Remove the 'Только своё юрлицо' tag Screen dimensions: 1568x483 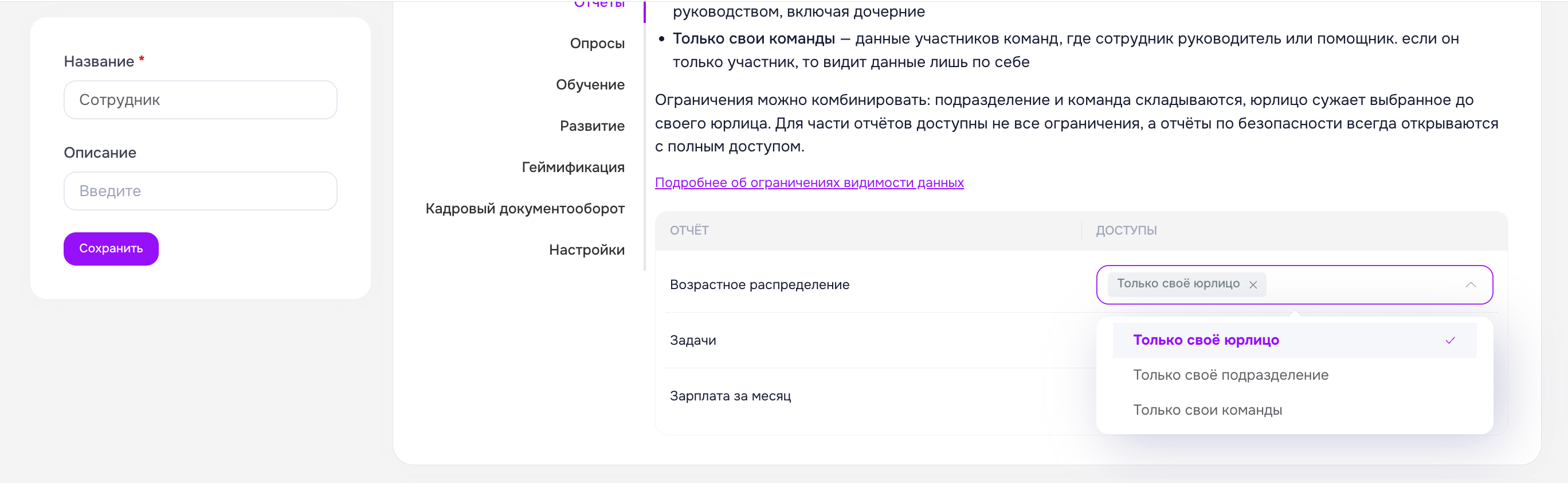[x=1253, y=285]
